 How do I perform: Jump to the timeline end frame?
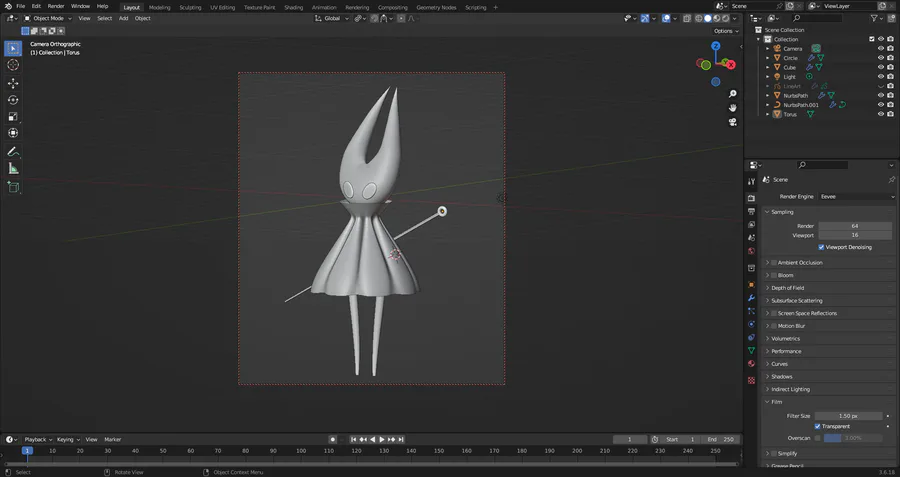(401, 440)
